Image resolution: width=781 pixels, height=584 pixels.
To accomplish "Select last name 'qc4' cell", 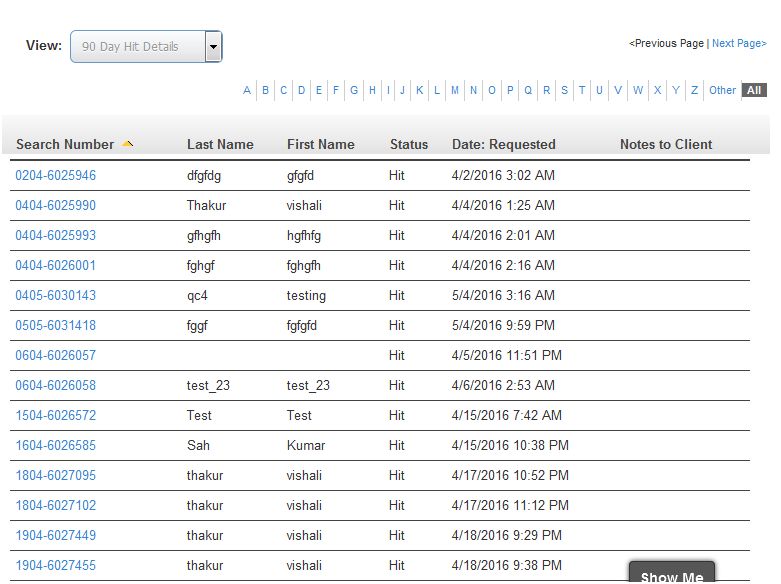I will (x=197, y=296).
